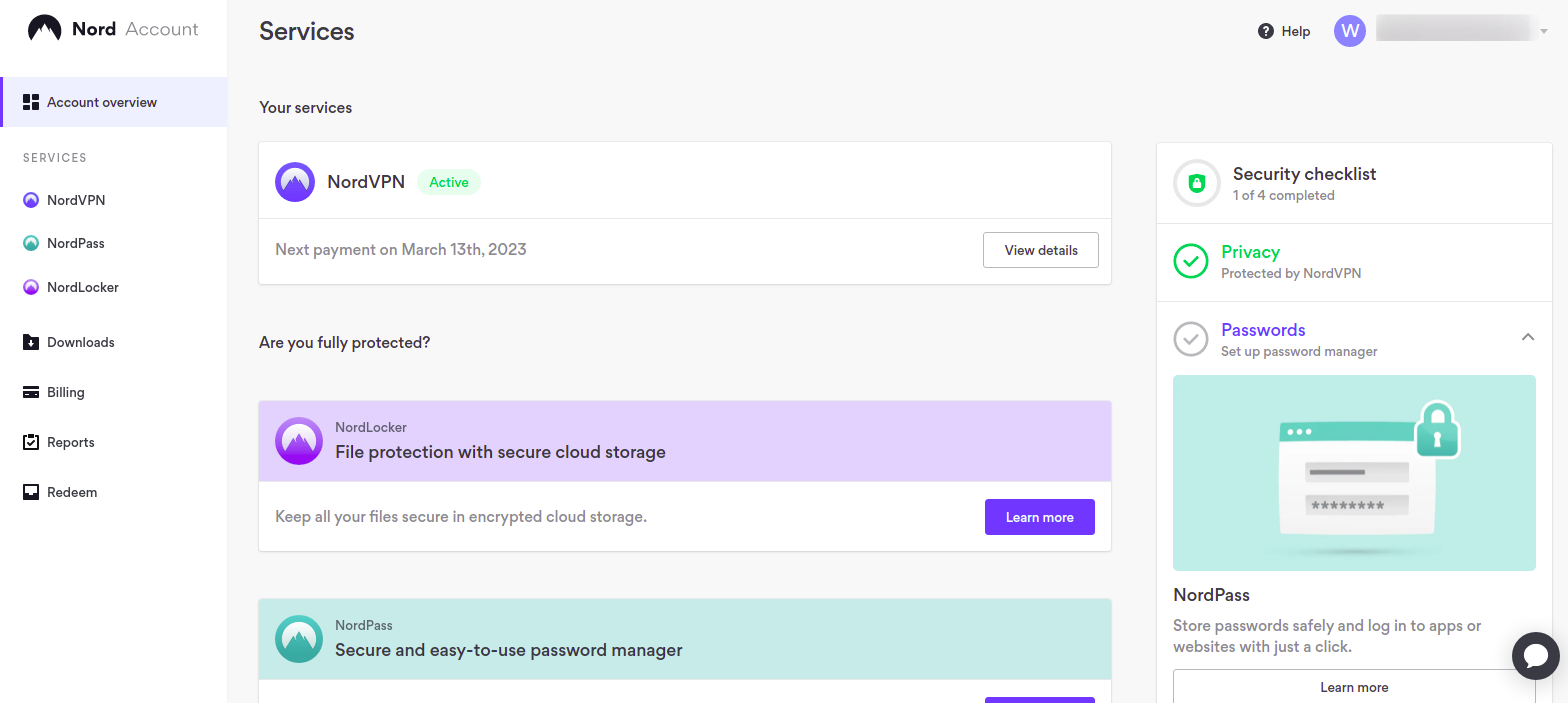Image resolution: width=1568 pixels, height=703 pixels.
Task: Click the NordLocker card logo
Action: point(299,441)
